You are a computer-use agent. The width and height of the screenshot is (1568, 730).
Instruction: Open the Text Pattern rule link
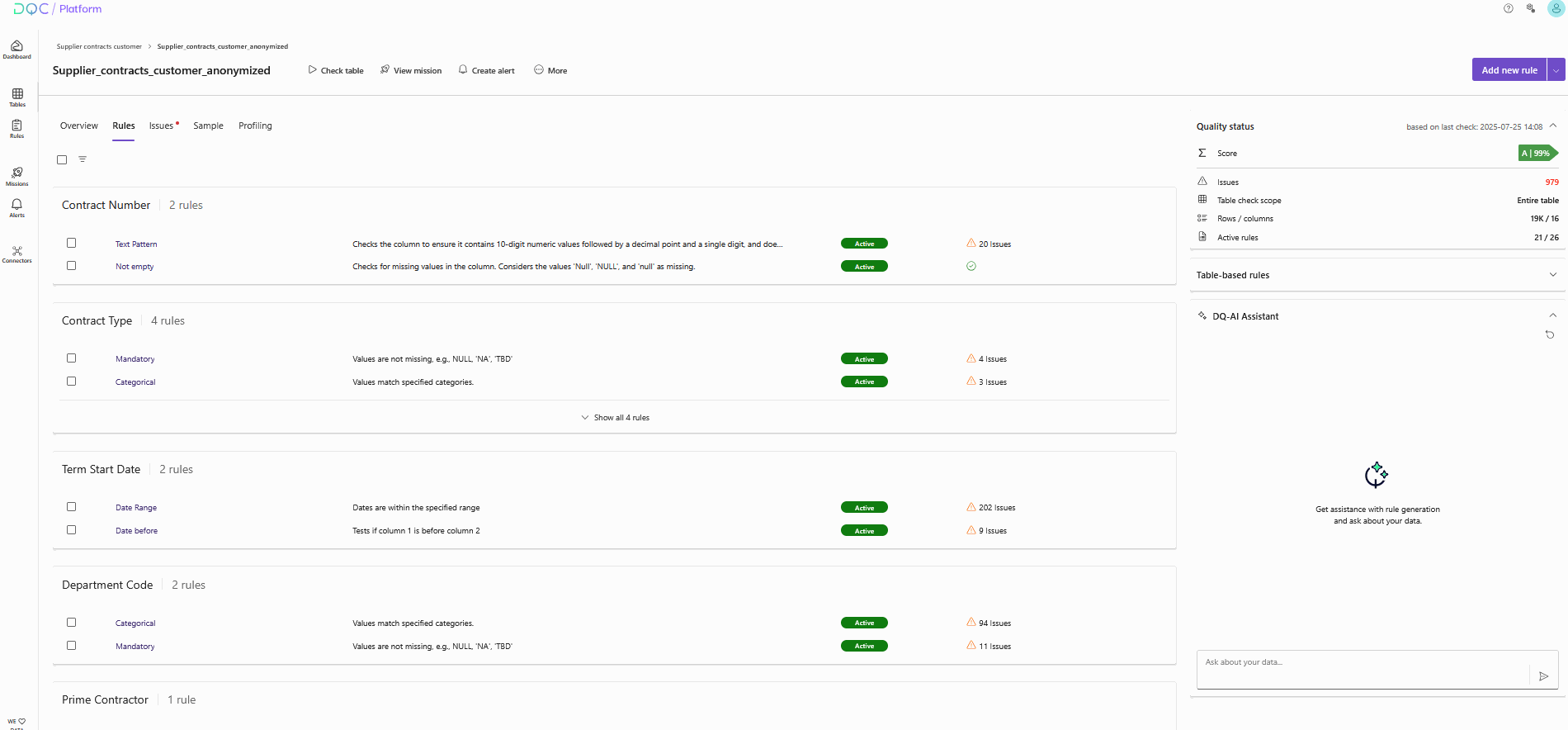pos(136,244)
